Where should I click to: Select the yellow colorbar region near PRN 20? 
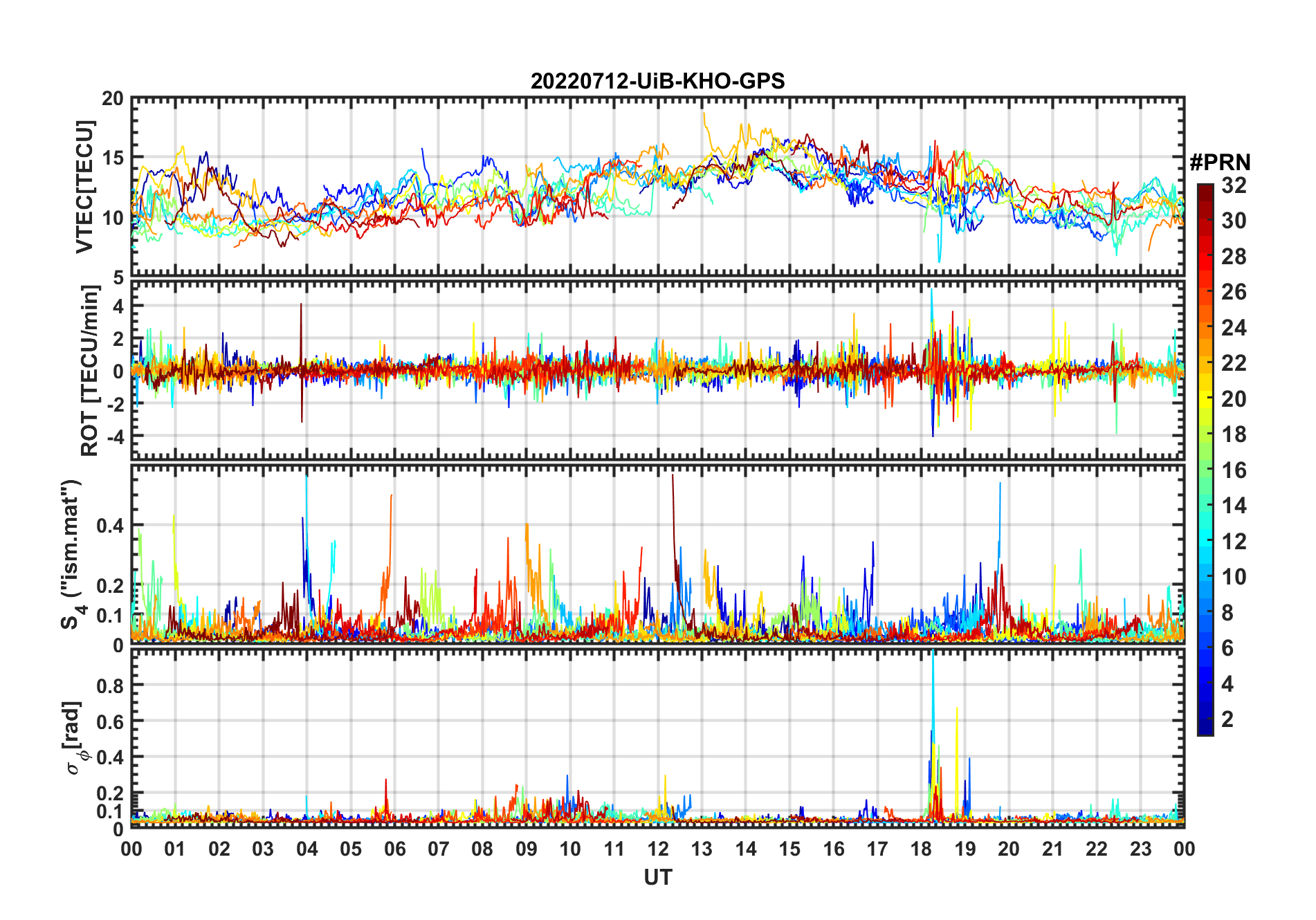(1205, 399)
